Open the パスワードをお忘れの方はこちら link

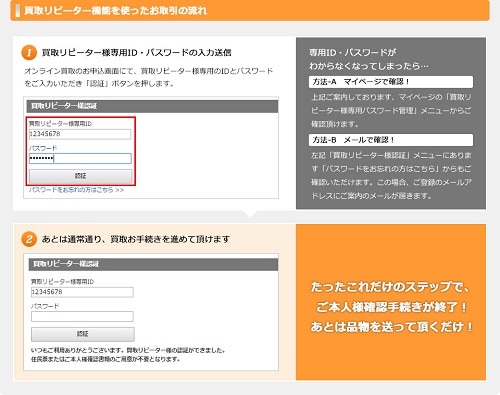pyautogui.click(x=76, y=190)
